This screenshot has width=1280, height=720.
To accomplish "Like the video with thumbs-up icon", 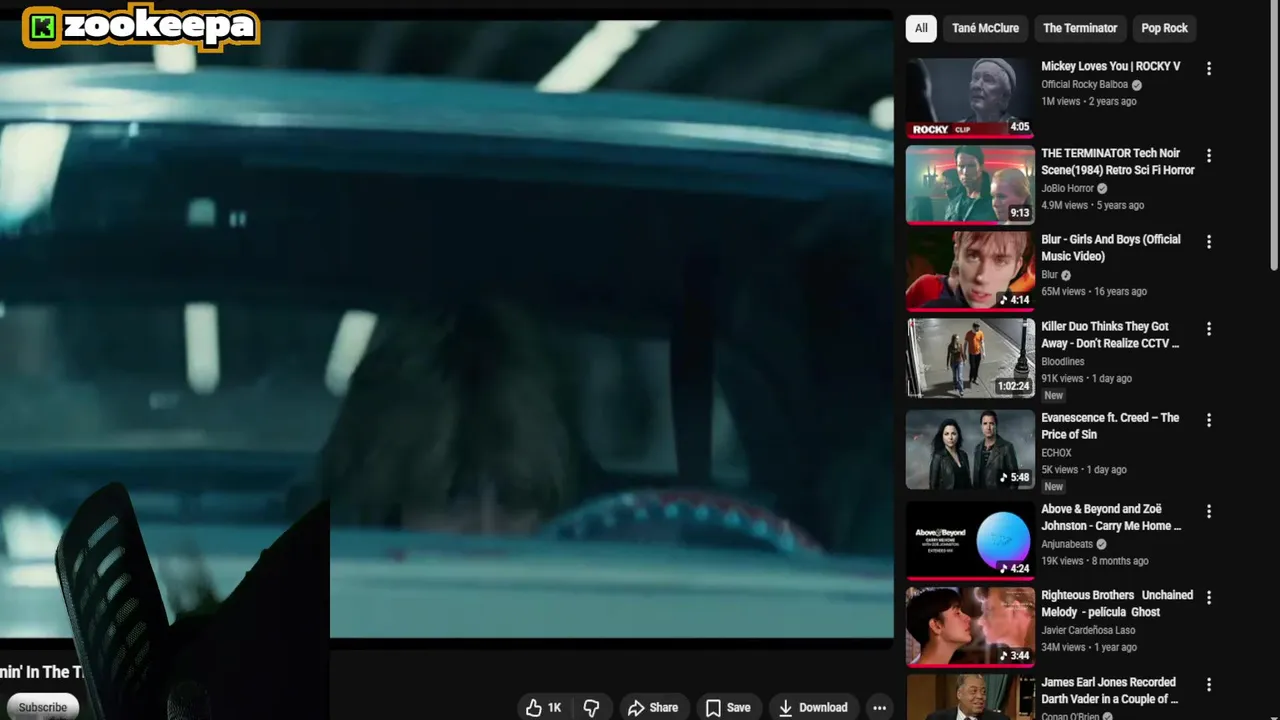I will point(534,707).
